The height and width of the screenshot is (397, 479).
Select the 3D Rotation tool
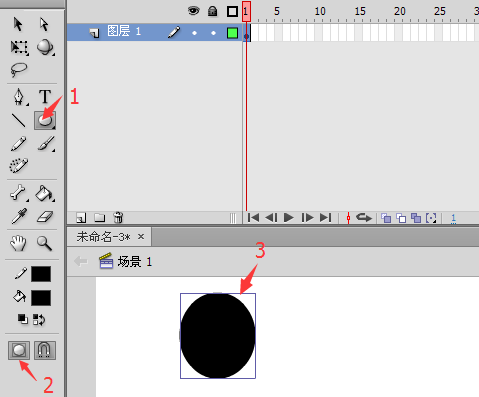click(x=45, y=47)
